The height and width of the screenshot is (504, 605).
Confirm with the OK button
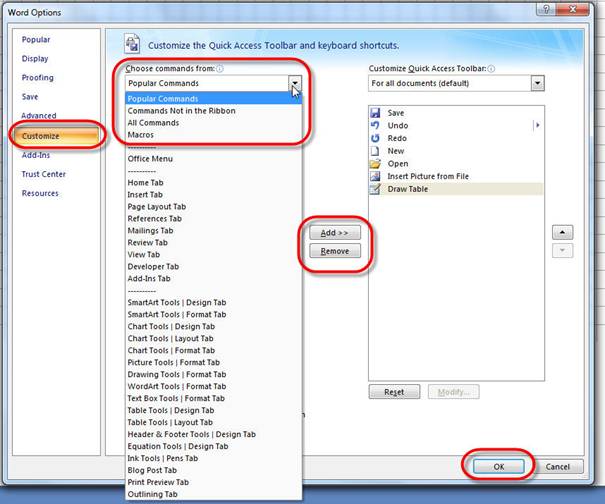tap(499, 466)
